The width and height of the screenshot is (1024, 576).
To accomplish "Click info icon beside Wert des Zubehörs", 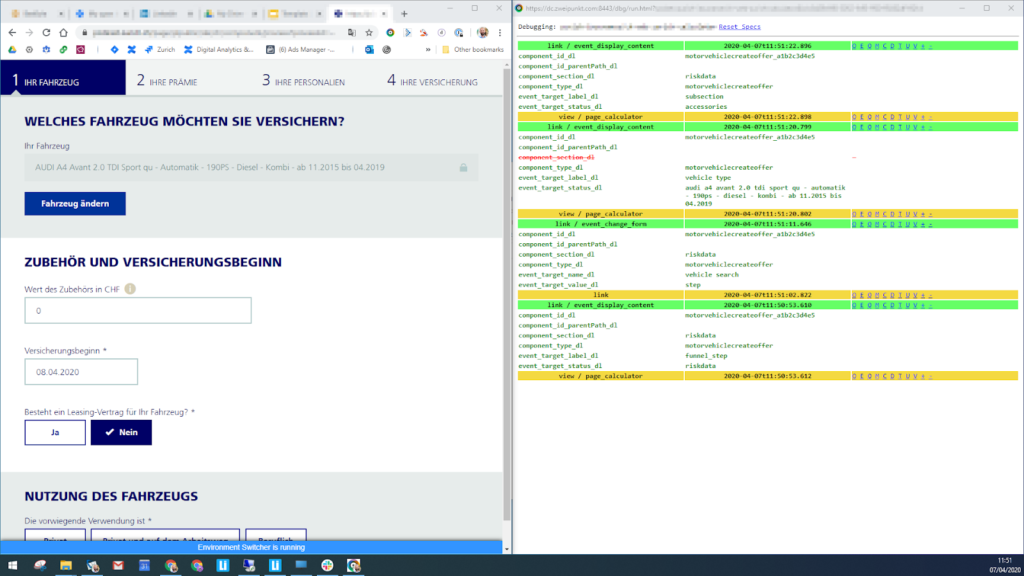I will [130, 289].
